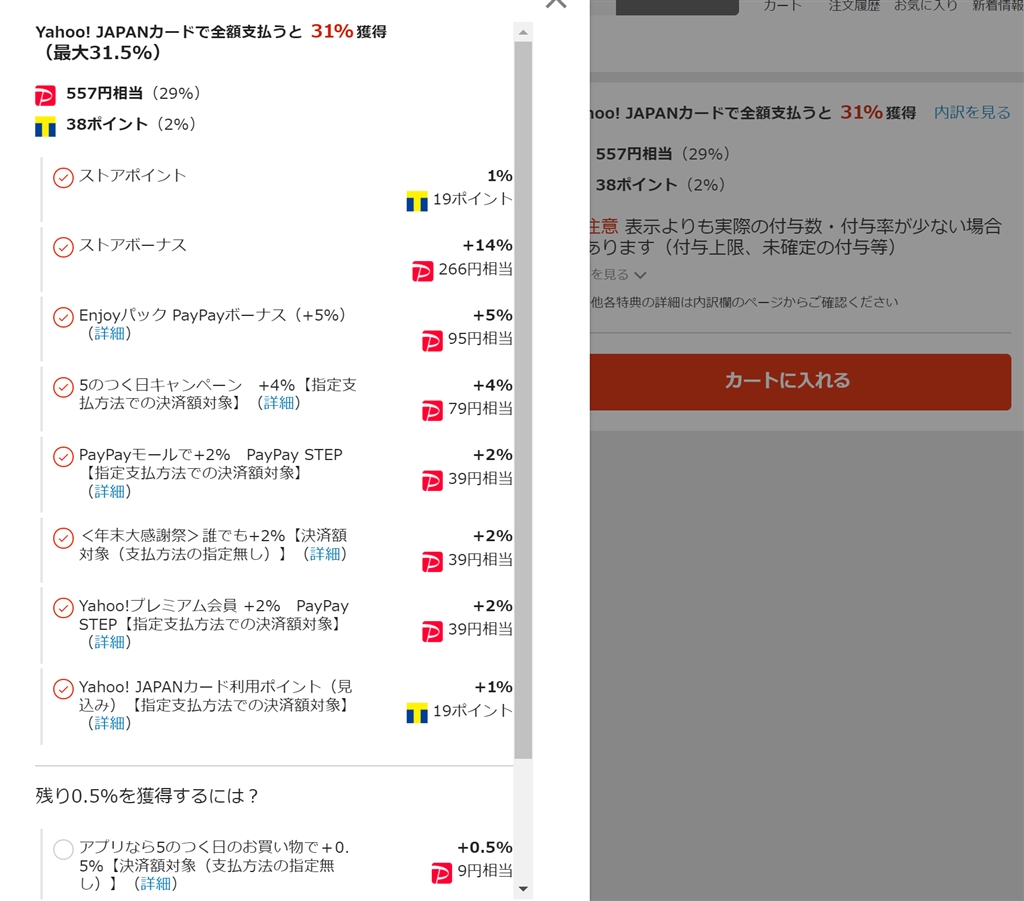1024x901 pixels.
Task: Open お気に入り in top navigation
Action: (x=925, y=6)
